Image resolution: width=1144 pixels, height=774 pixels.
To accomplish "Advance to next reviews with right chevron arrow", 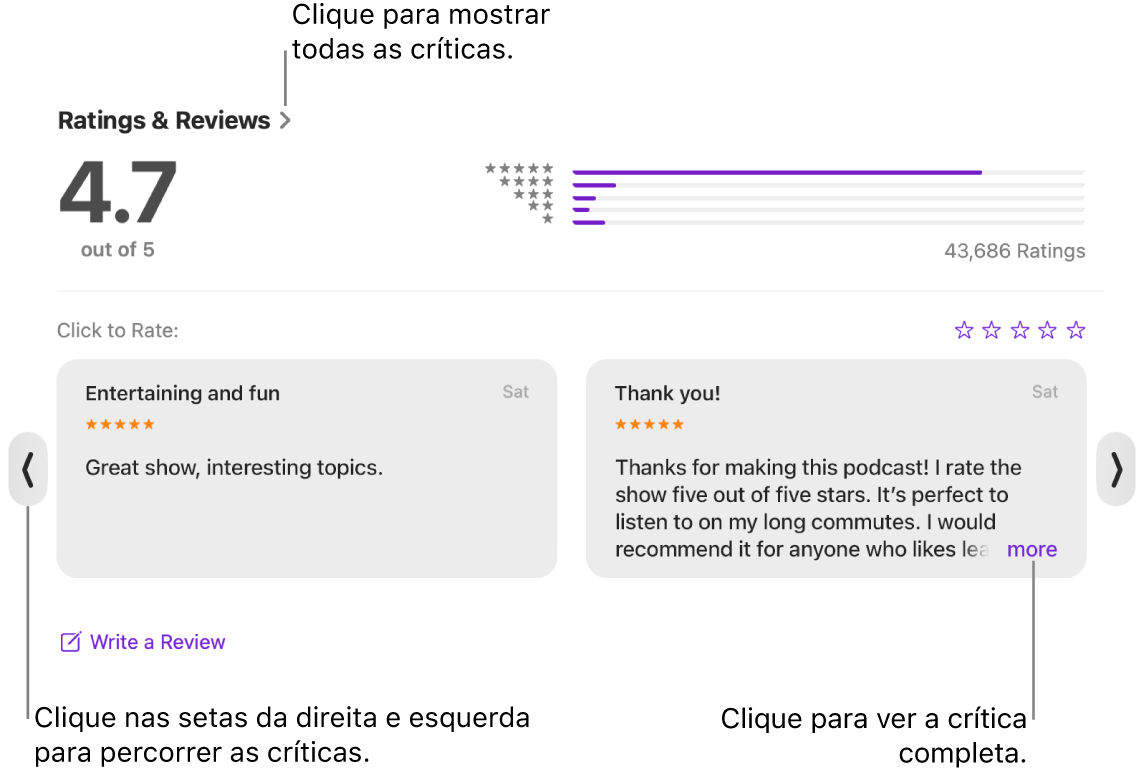I will [1116, 469].
